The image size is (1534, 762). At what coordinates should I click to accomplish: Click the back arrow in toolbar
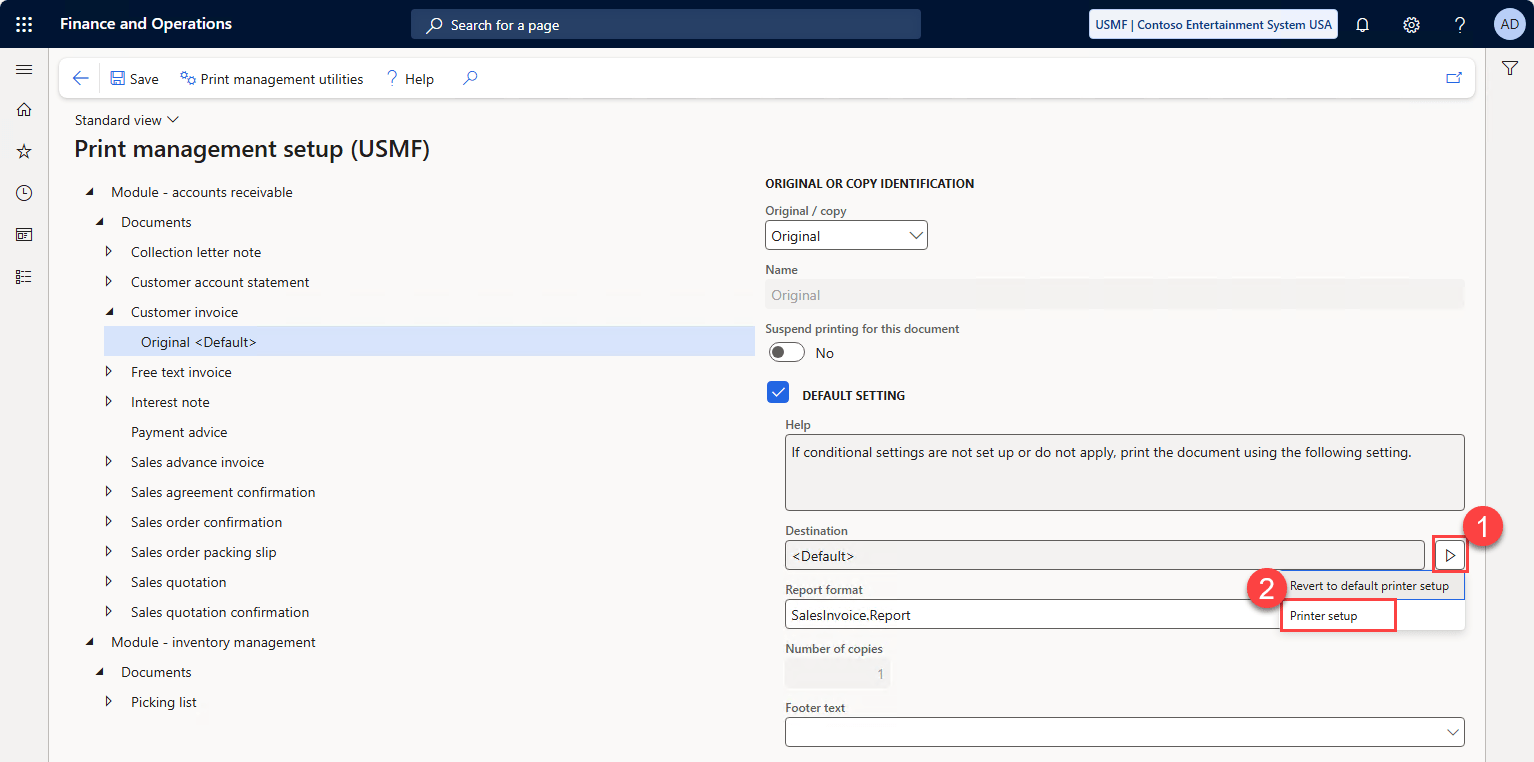click(81, 79)
